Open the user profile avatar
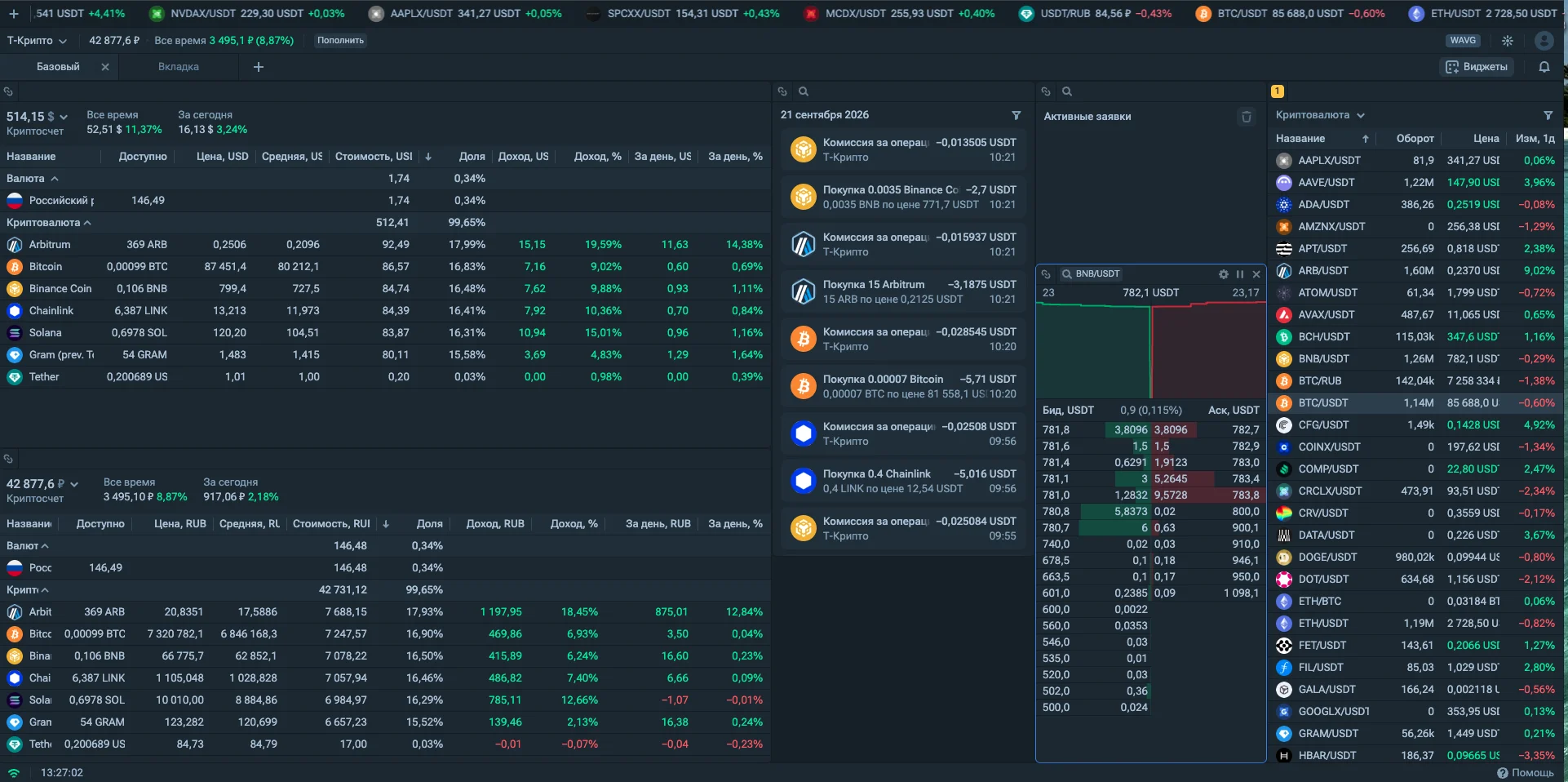Viewport: 1568px width, 782px height. click(1544, 41)
